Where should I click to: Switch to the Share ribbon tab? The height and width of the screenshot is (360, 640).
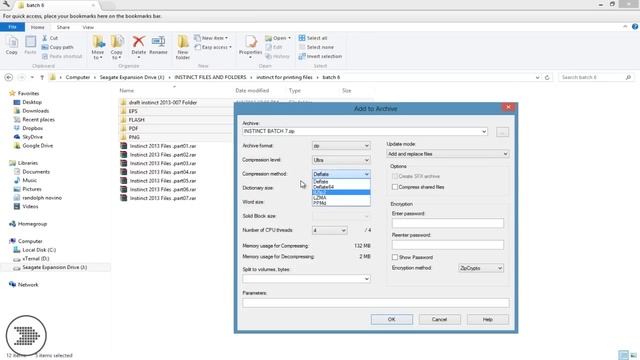coord(63,27)
